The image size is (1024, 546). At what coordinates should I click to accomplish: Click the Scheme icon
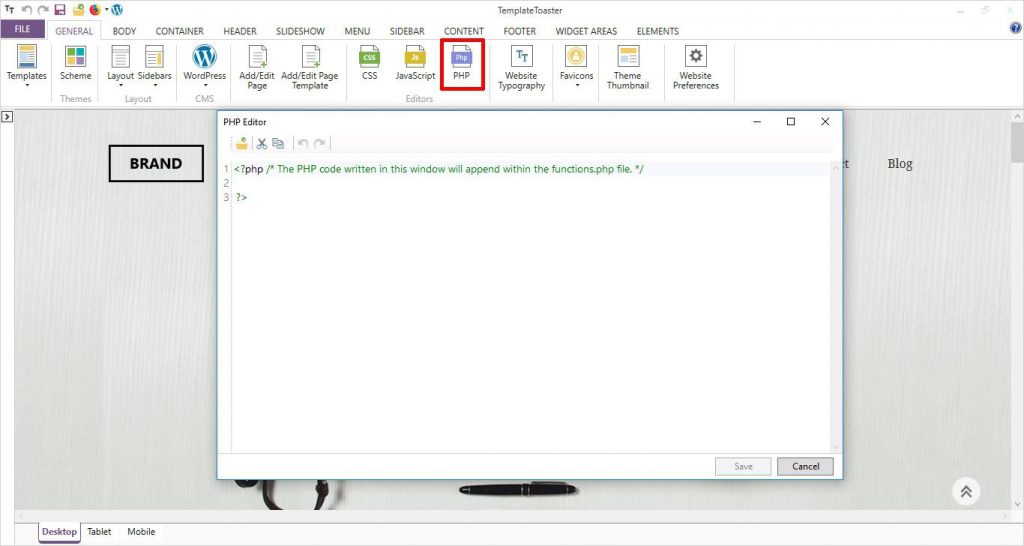coord(76,63)
